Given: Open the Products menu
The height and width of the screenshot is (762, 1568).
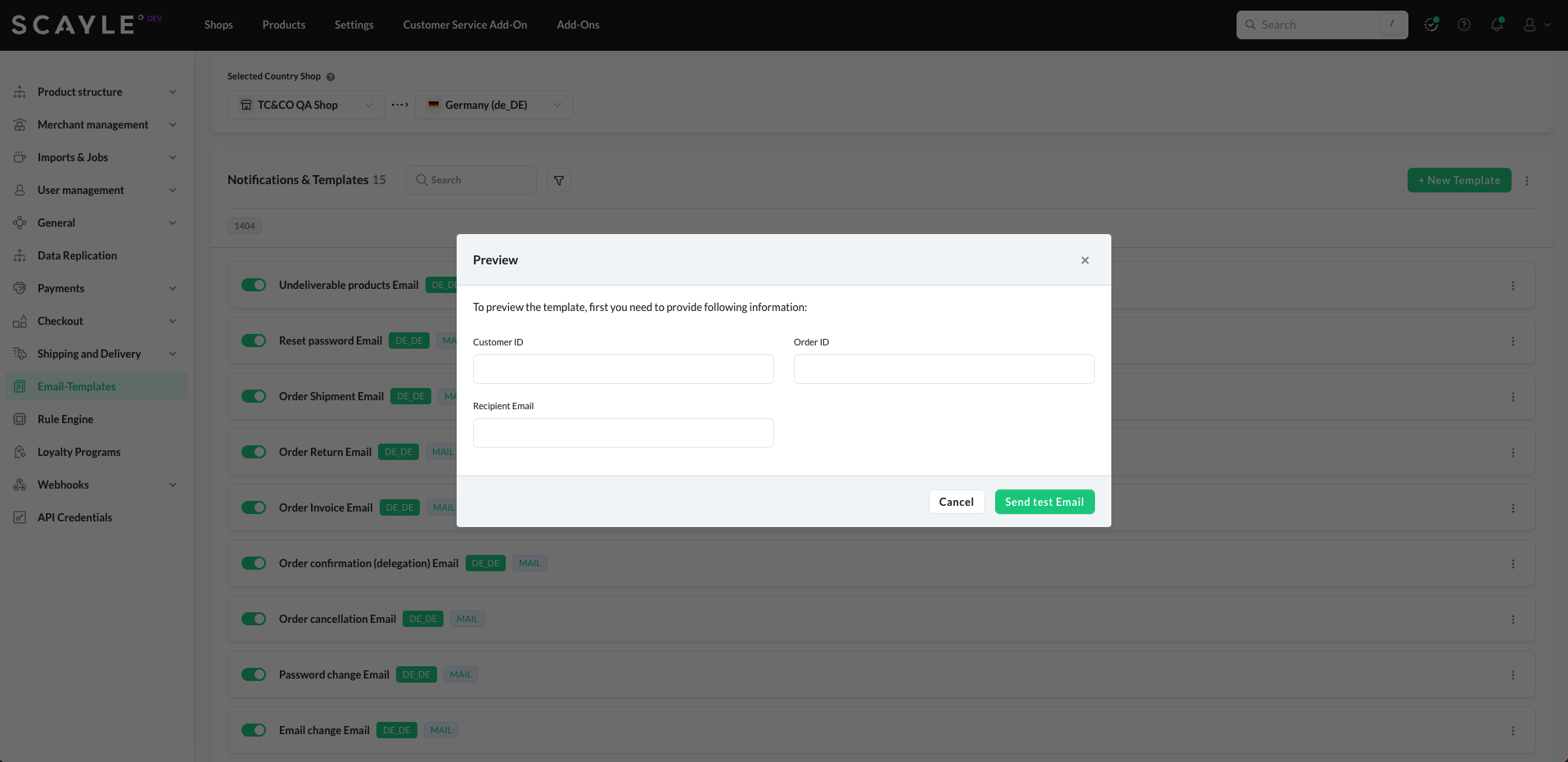Looking at the screenshot, I should click(x=283, y=25).
